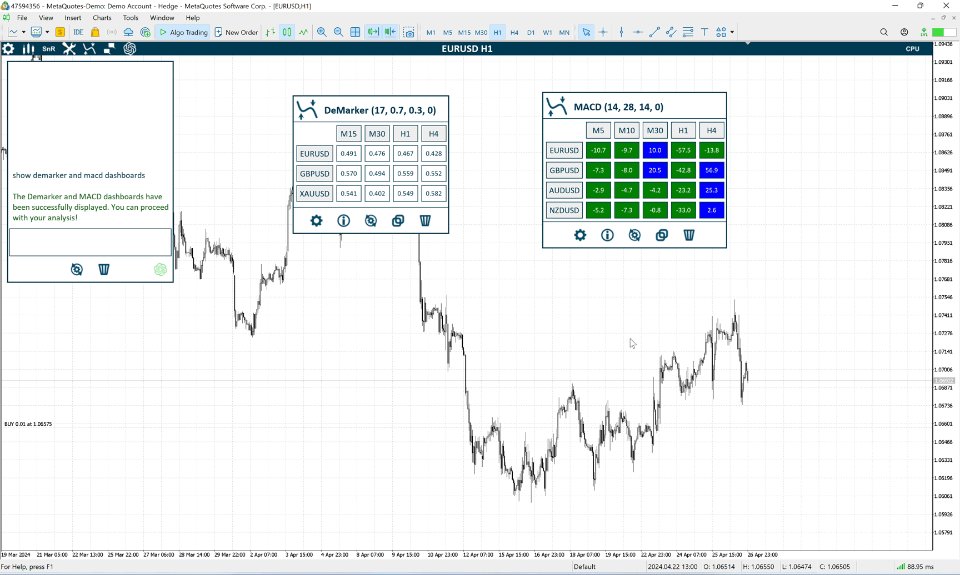Duplicate the DeMarker dashboard
The image size is (960, 575).
click(398, 220)
